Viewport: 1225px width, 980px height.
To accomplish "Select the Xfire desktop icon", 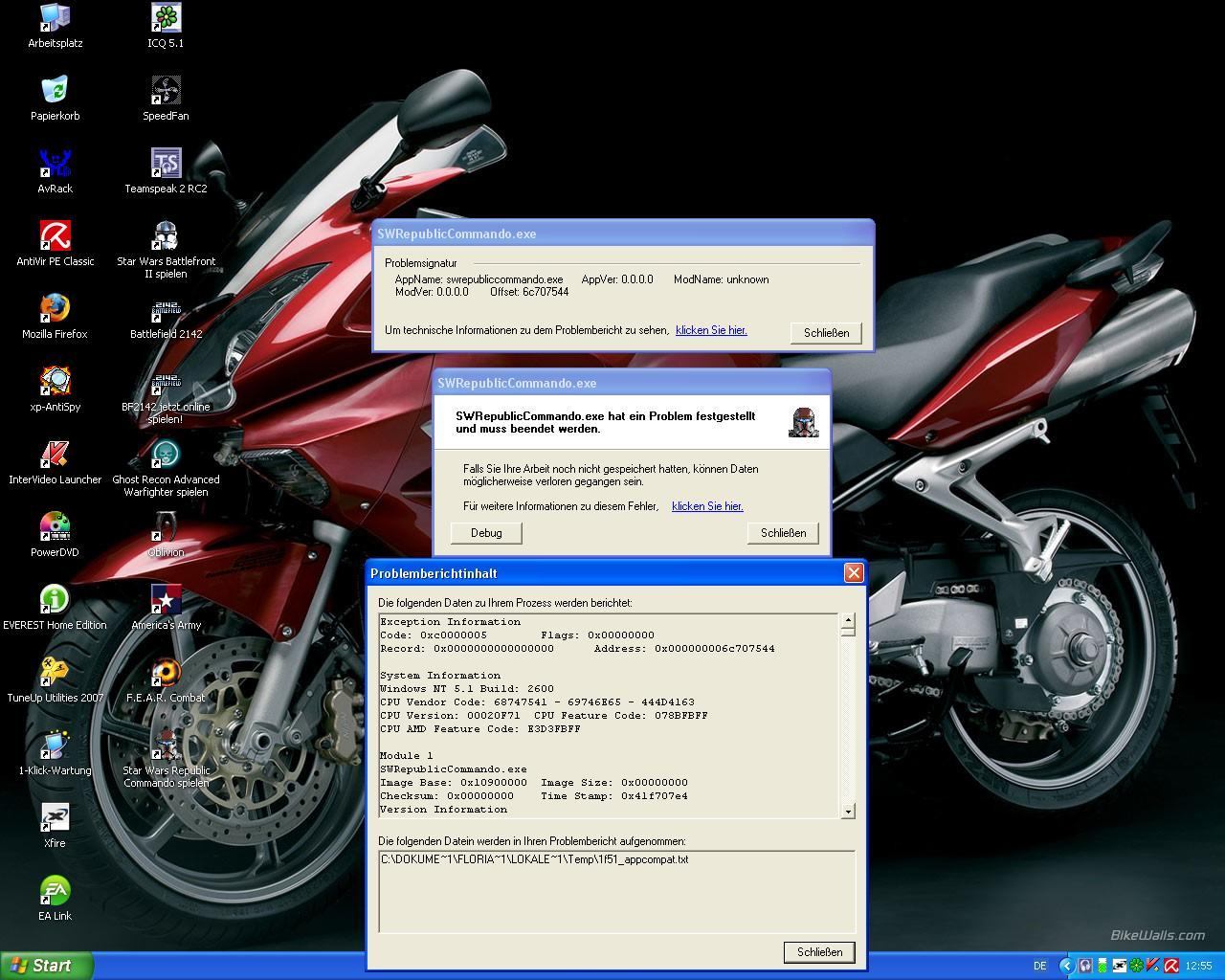I will point(56,825).
